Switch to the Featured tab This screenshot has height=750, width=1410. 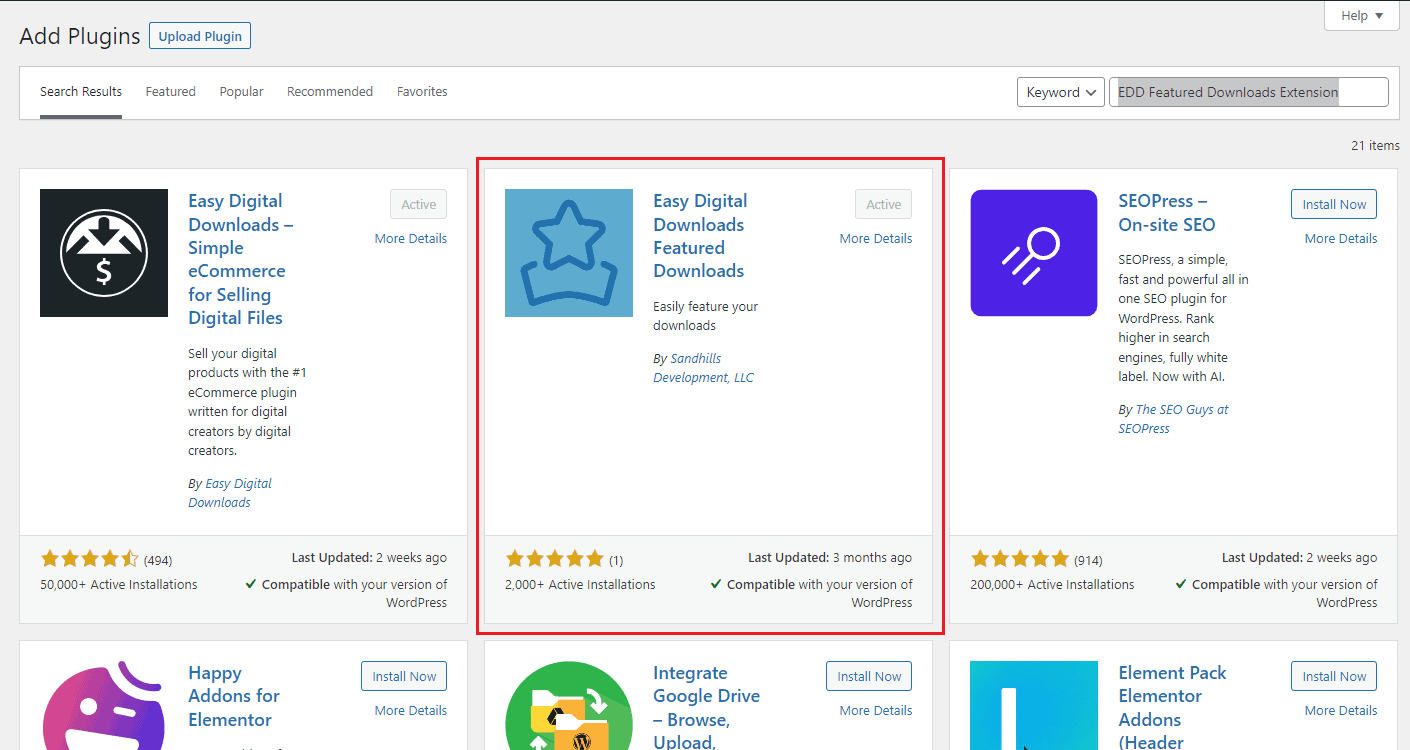171,92
